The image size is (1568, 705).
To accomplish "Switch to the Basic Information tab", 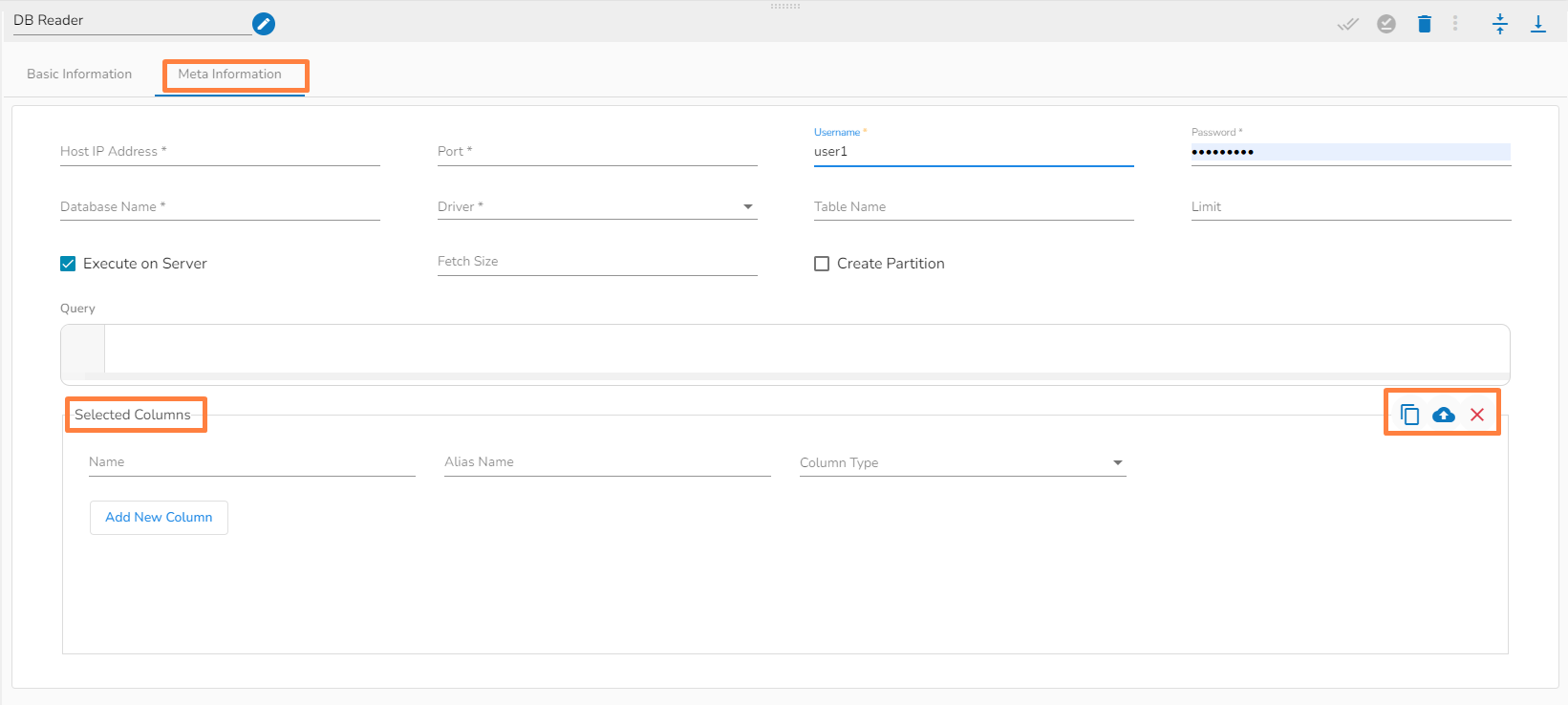I will point(79,75).
